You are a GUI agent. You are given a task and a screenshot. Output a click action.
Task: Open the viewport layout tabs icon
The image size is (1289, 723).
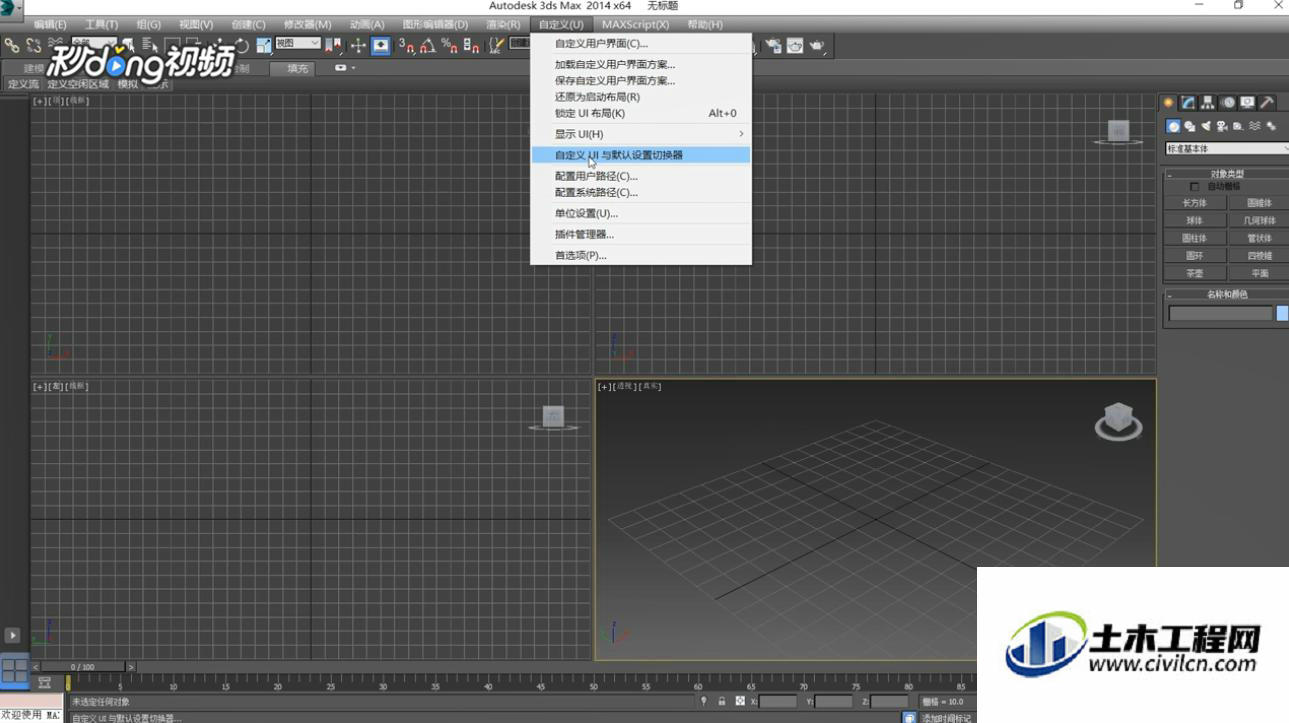point(14,669)
